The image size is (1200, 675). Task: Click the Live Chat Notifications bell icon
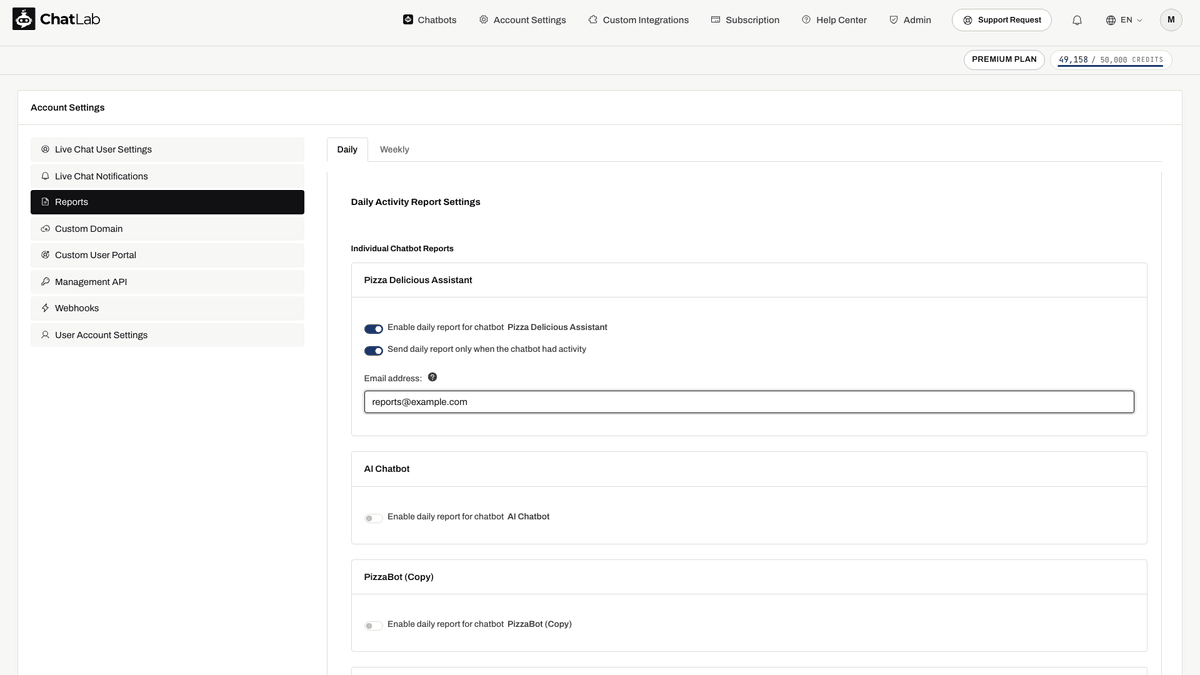coord(45,176)
